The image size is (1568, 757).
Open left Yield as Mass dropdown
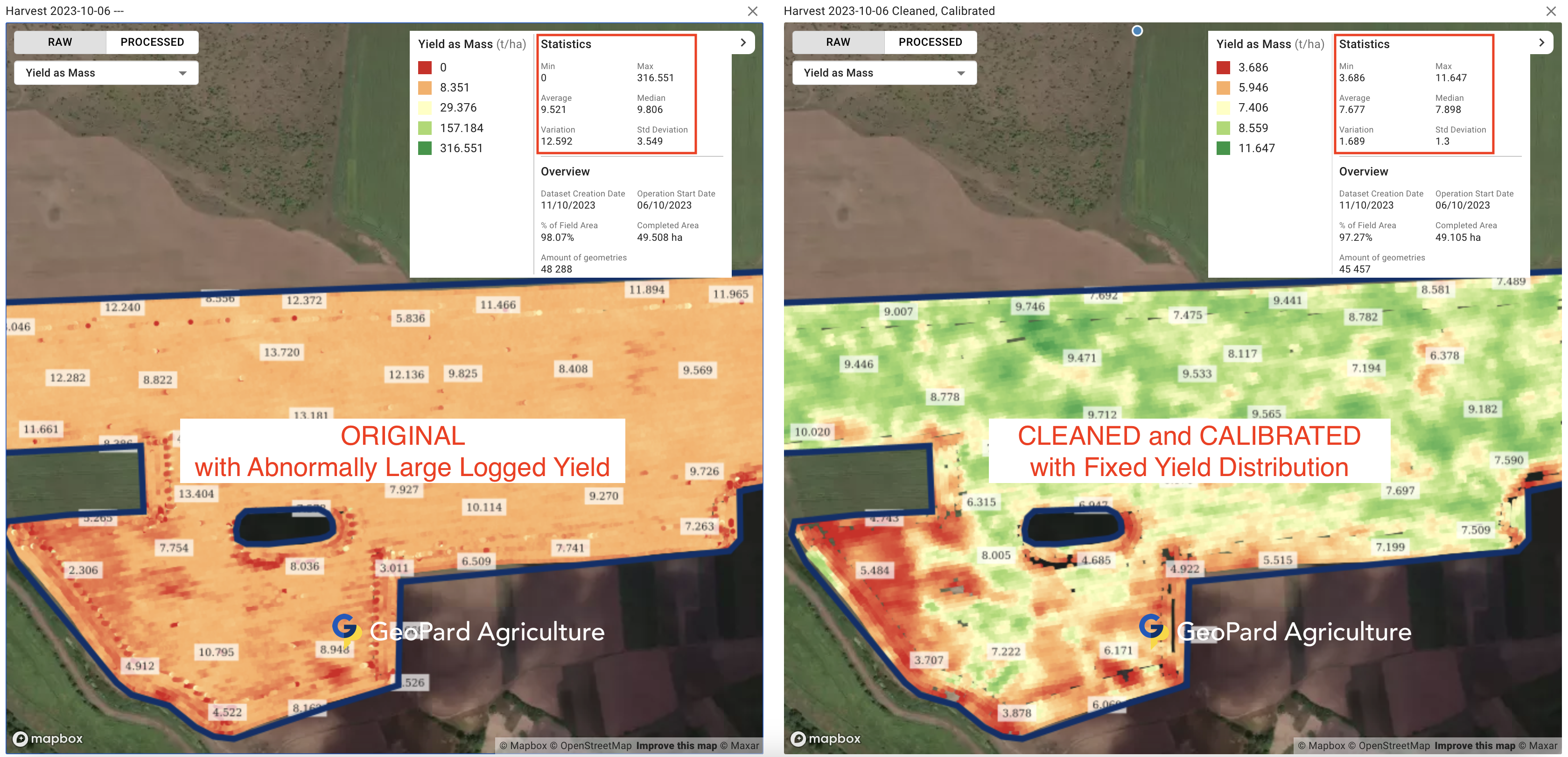point(106,73)
